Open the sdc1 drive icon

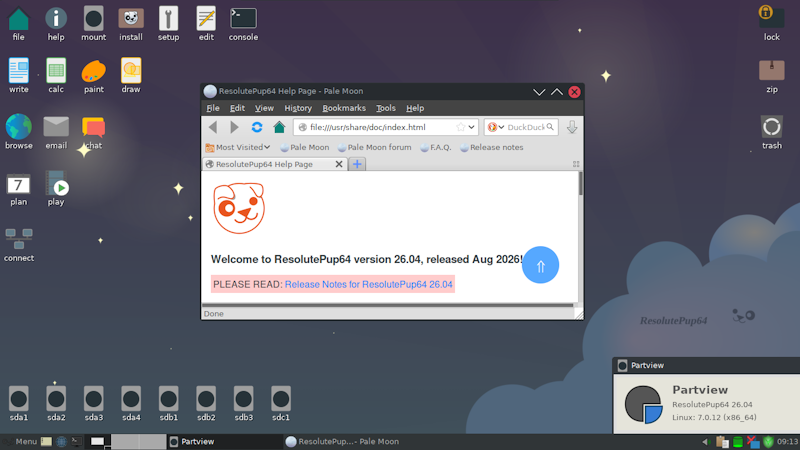281,399
